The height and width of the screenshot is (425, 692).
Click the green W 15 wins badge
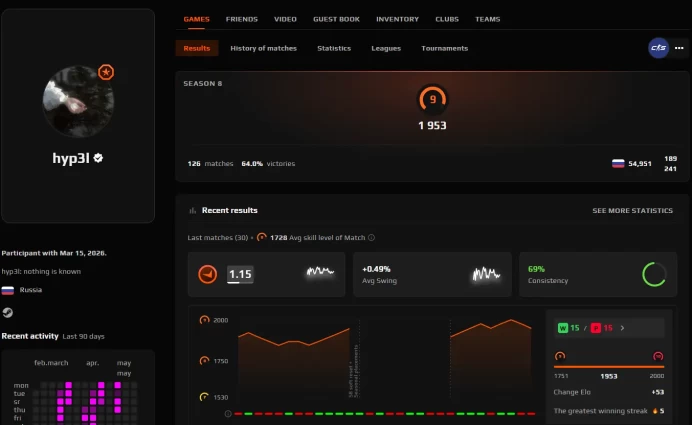[x=568, y=328]
